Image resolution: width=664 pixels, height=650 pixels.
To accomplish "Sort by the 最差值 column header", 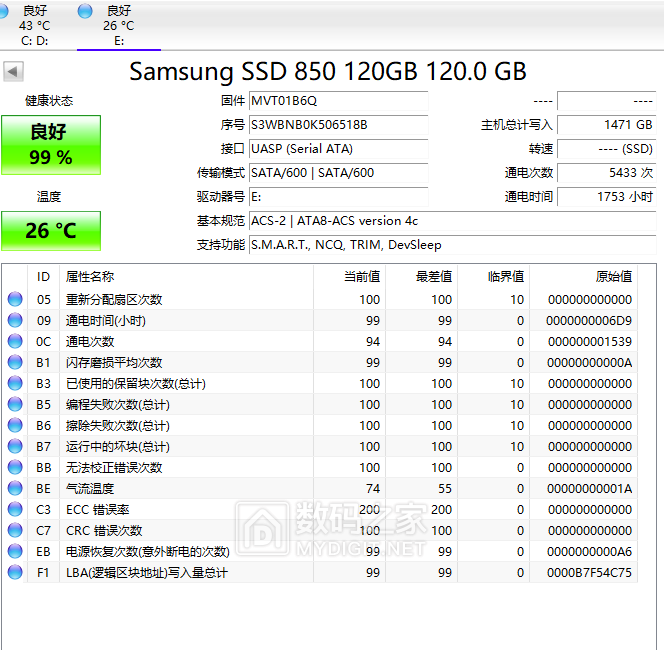I will (x=421, y=277).
